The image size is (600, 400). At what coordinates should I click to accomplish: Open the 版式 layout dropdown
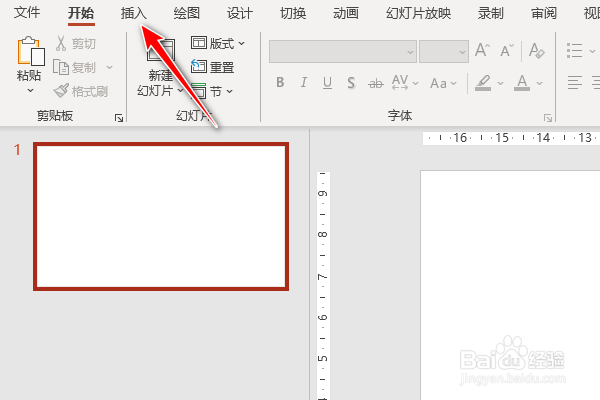click(x=217, y=43)
